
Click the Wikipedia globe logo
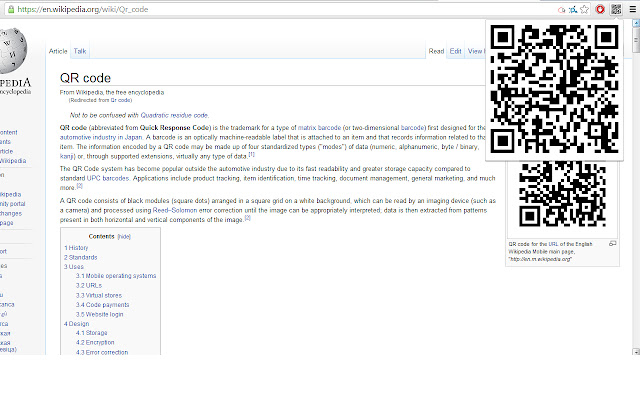coord(13,51)
